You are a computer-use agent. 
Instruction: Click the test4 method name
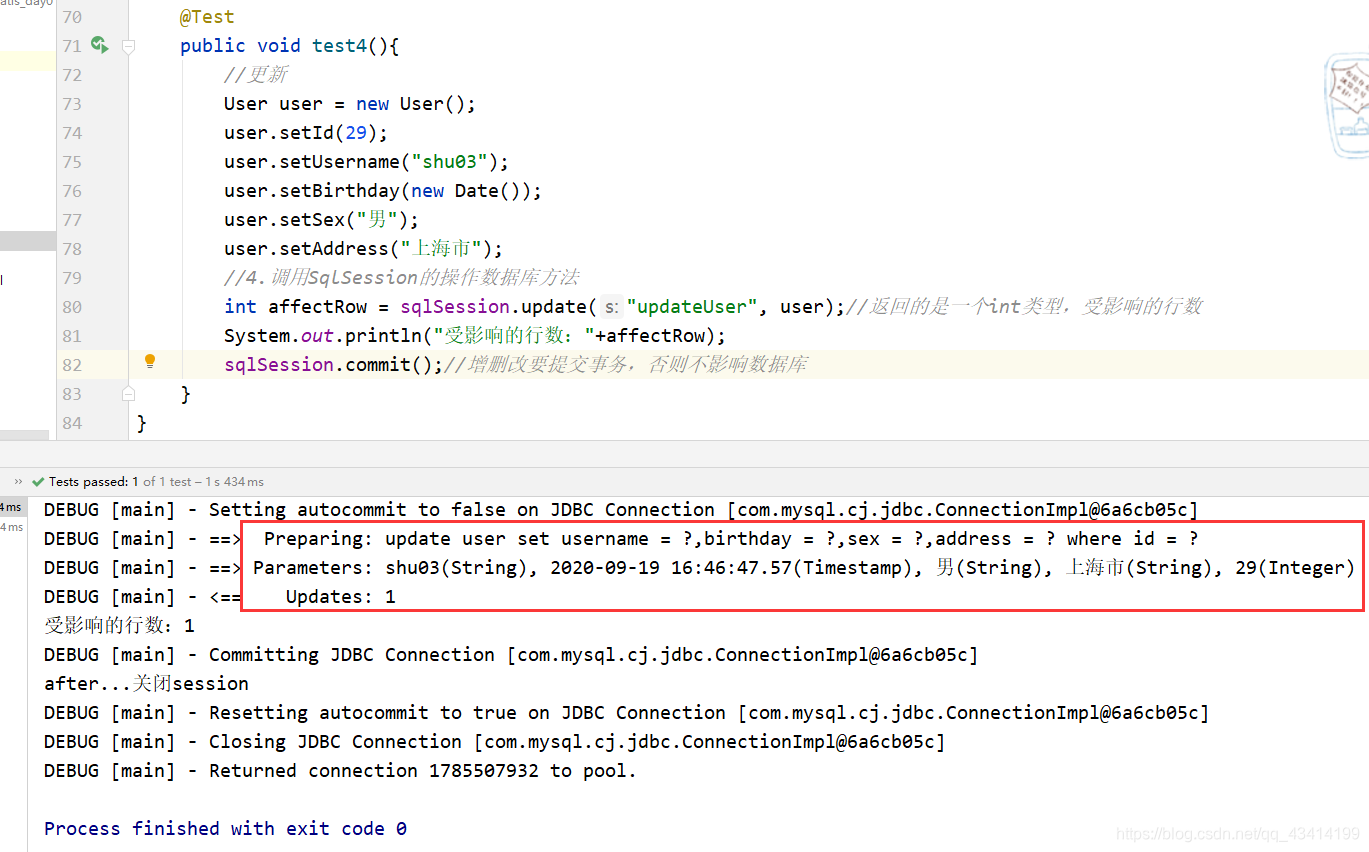tap(340, 46)
